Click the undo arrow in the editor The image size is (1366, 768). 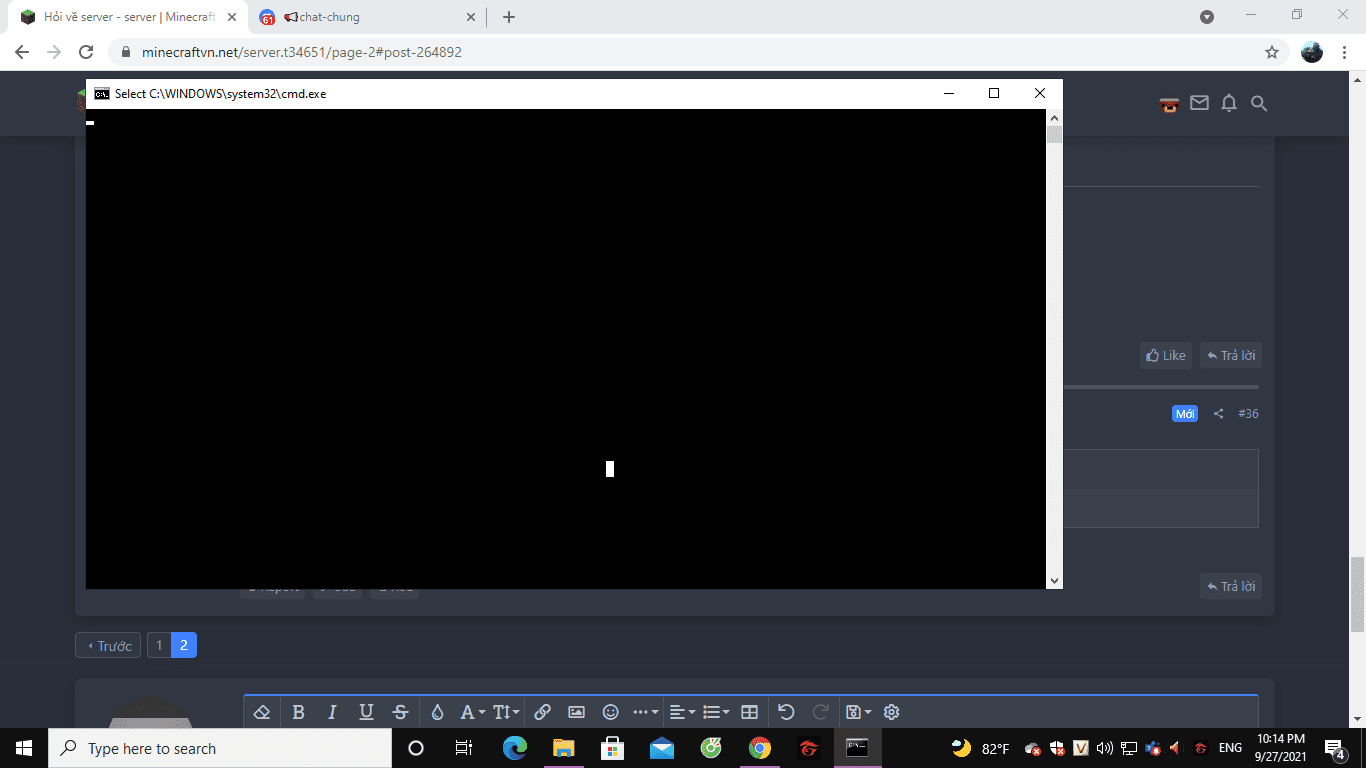click(786, 712)
